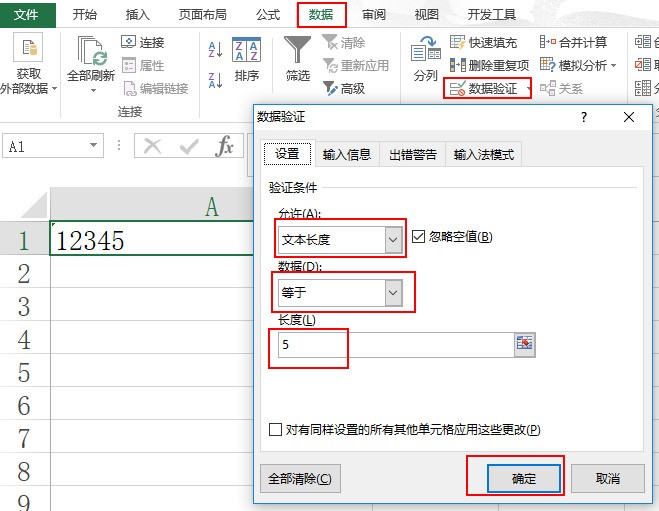Click the range selector icon in length field
The image size is (659, 511).
(x=525, y=344)
